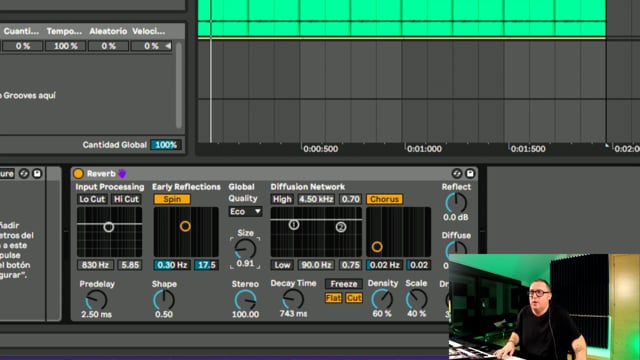Toggle the Reverb device activator
Viewport: 640px width, 360px height.
tap(78, 173)
